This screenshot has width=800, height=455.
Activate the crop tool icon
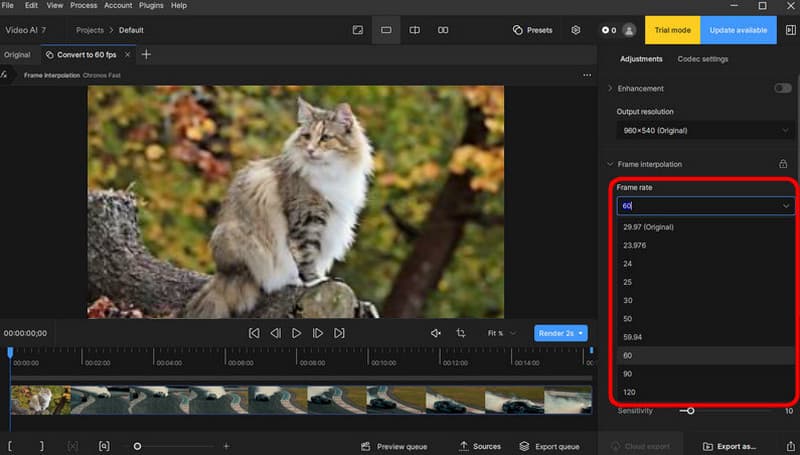click(x=461, y=333)
